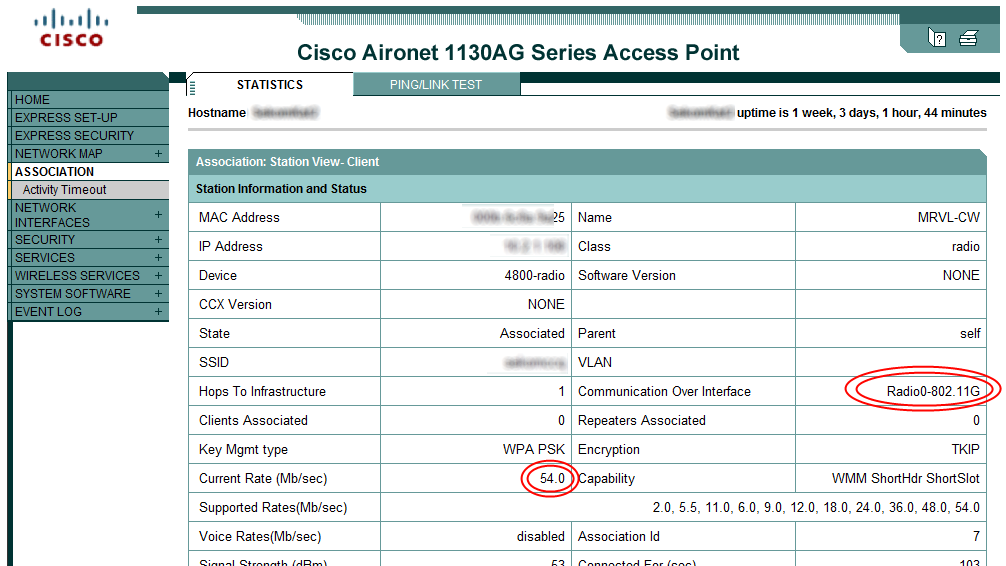Expand WIRELESS SERVICES plus sign

point(158,276)
